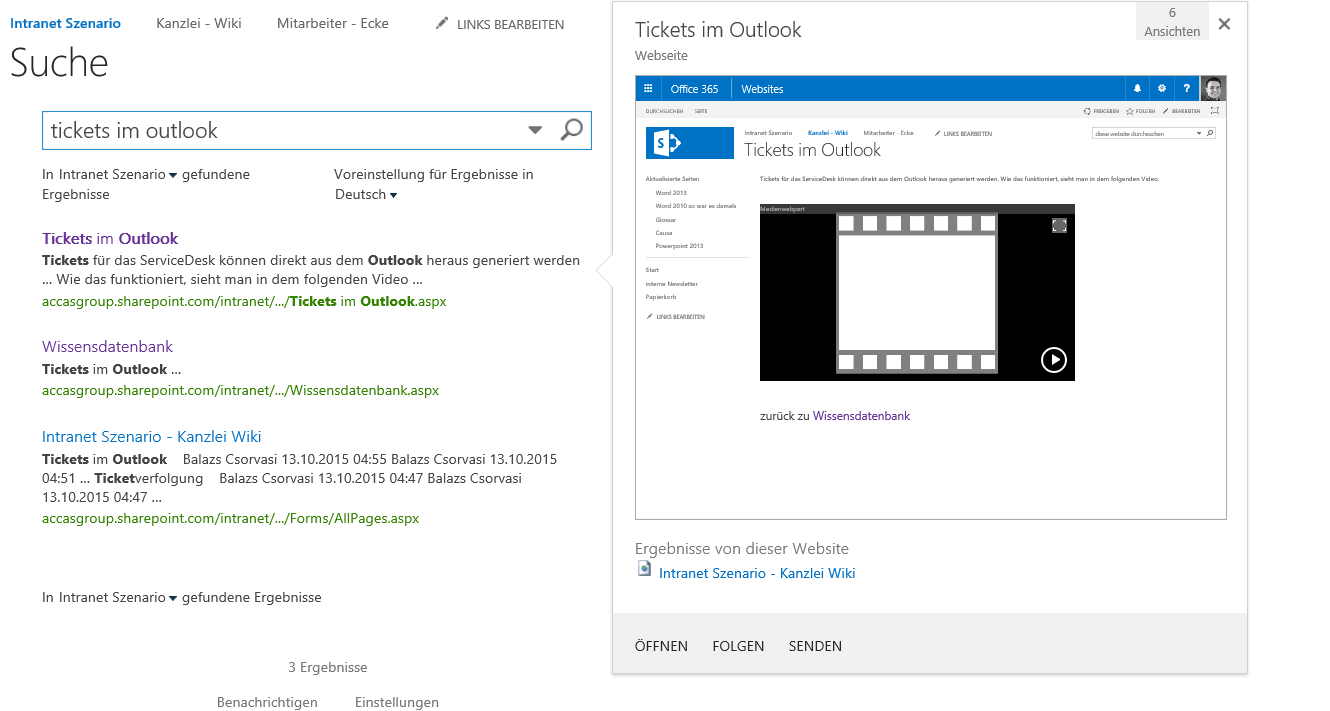Click Word 2013 in preview sidebar

tap(671, 192)
